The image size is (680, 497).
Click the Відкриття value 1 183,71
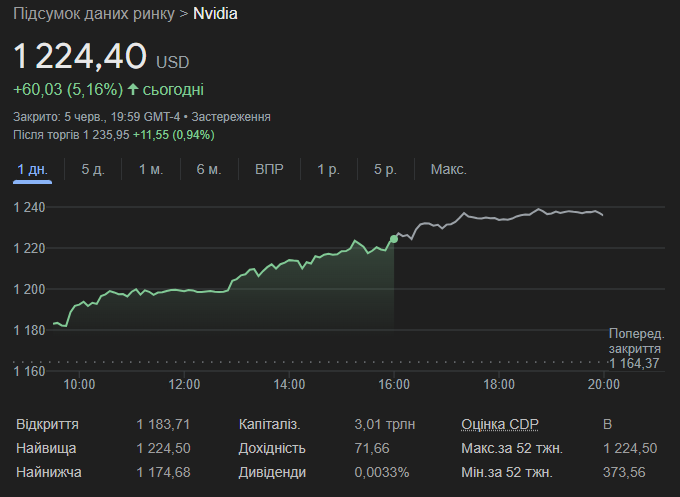161,424
